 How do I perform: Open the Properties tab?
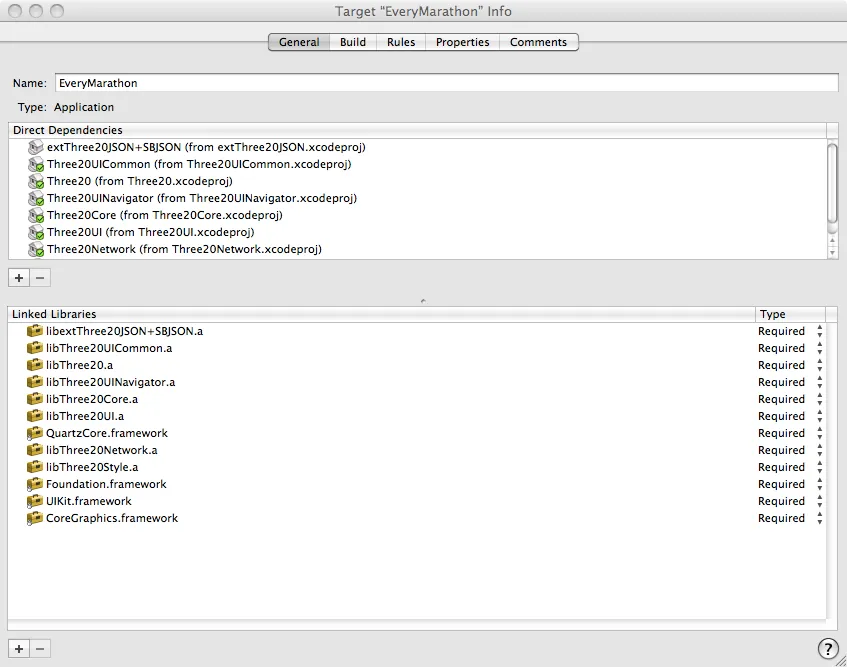tap(462, 42)
